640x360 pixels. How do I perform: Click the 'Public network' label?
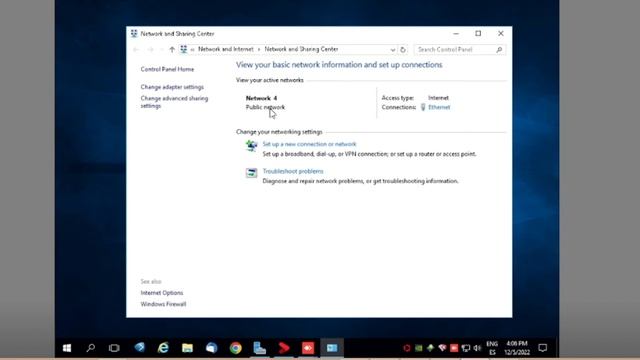[265, 107]
